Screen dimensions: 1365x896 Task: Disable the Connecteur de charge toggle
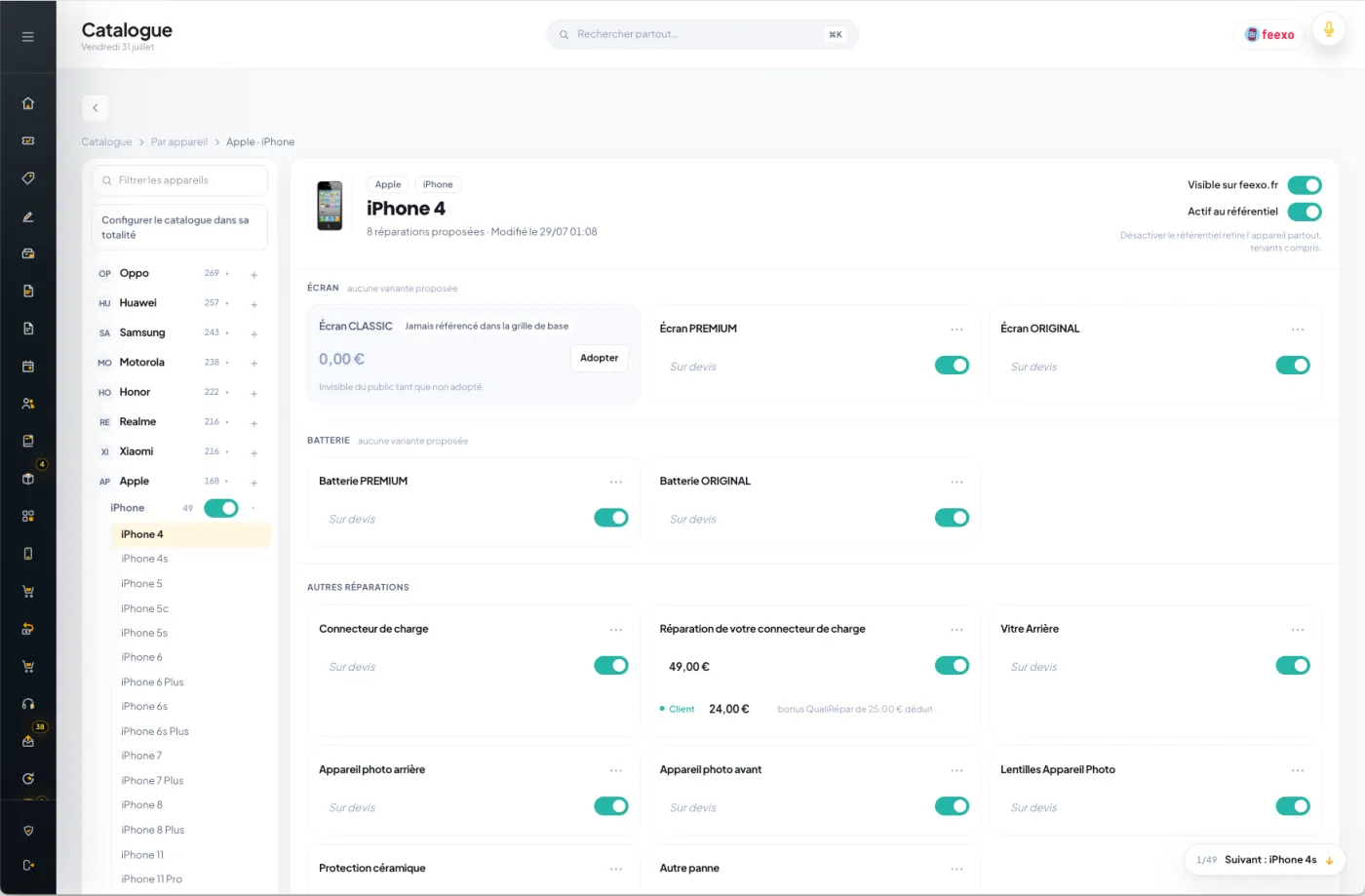(x=611, y=666)
